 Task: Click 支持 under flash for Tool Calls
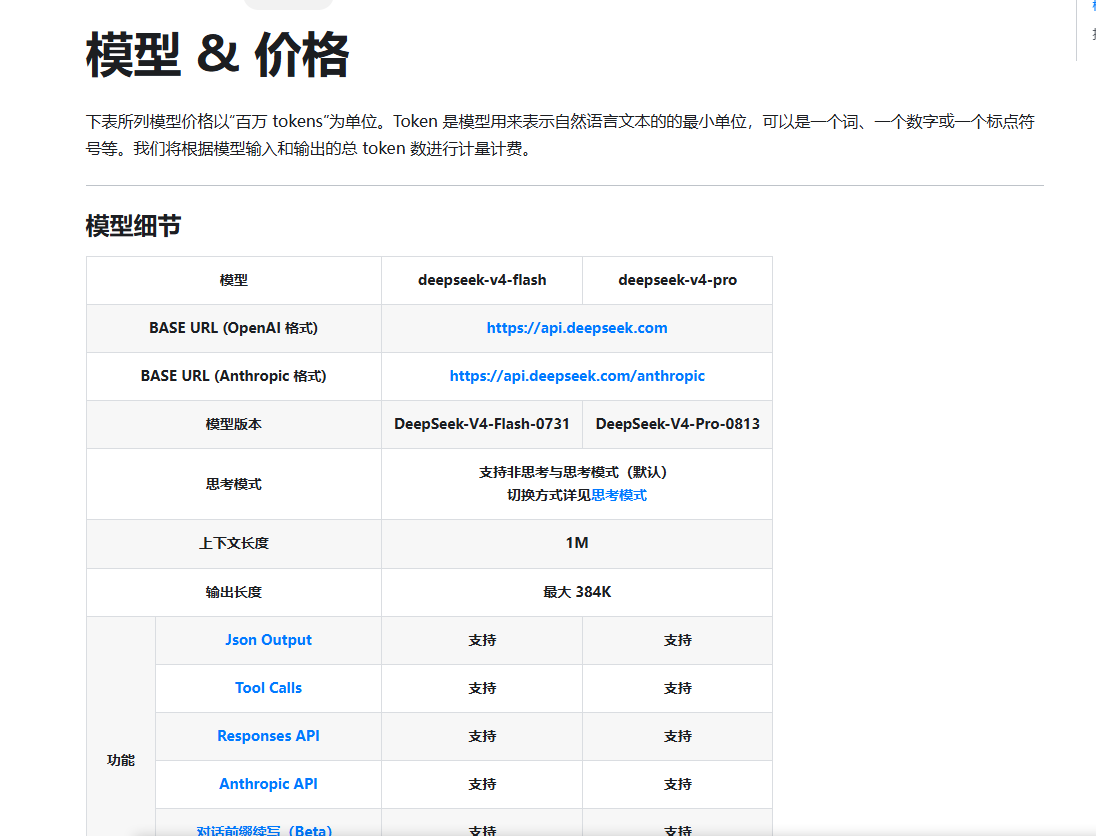482,689
